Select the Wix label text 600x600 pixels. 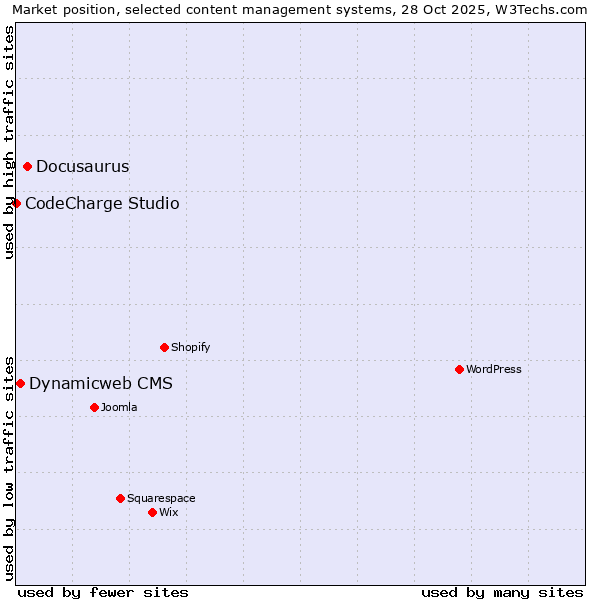point(169,513)
